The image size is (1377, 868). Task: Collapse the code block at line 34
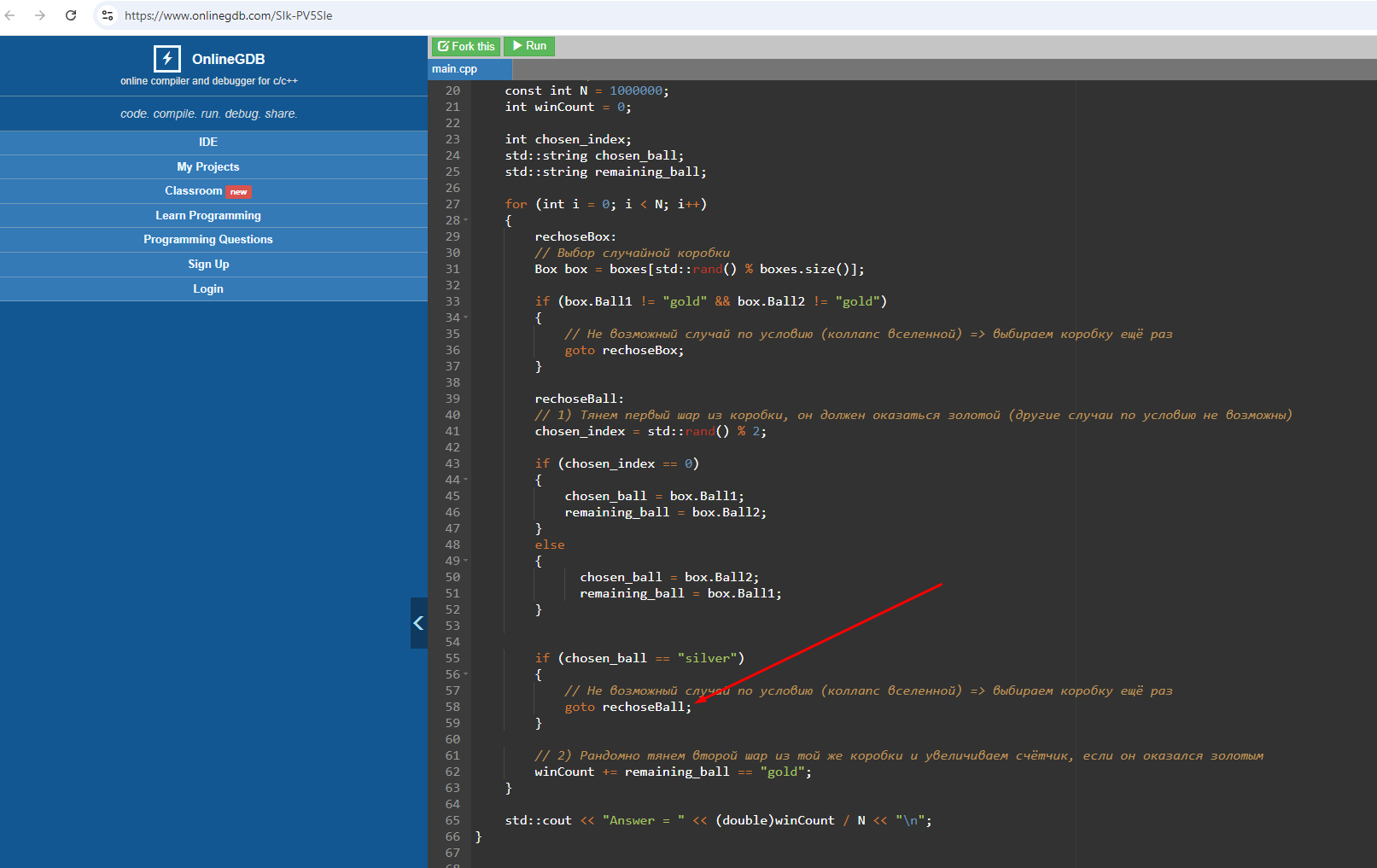466,317
